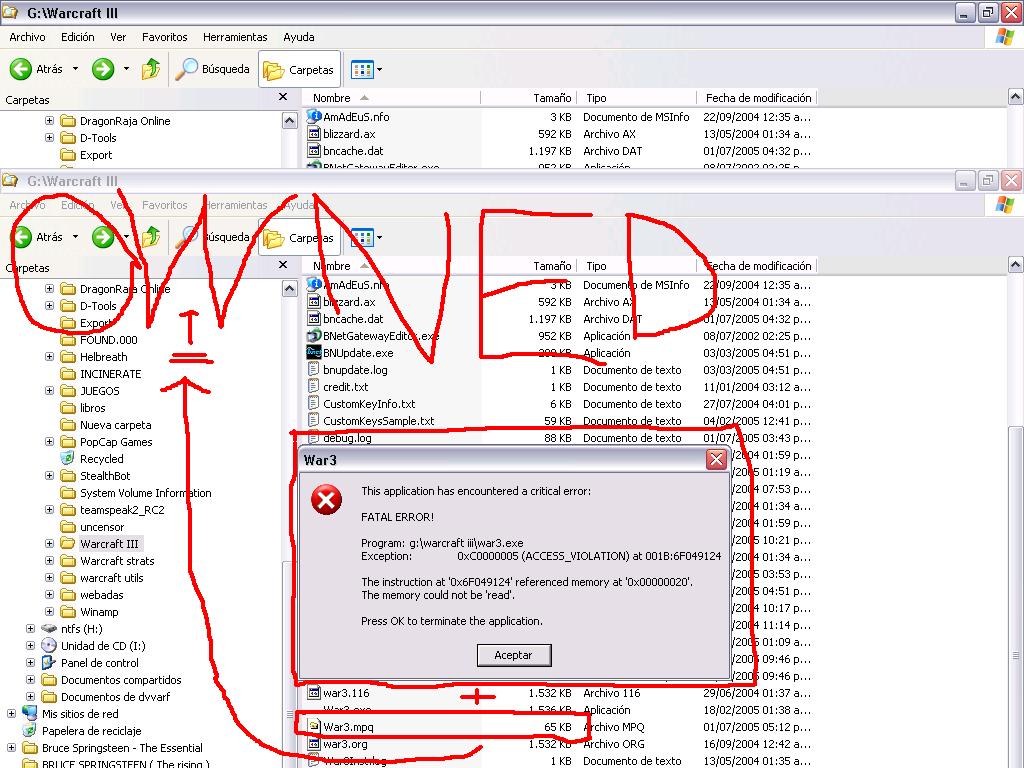Open Ver menu in the top Explorer window

point(118,37)
